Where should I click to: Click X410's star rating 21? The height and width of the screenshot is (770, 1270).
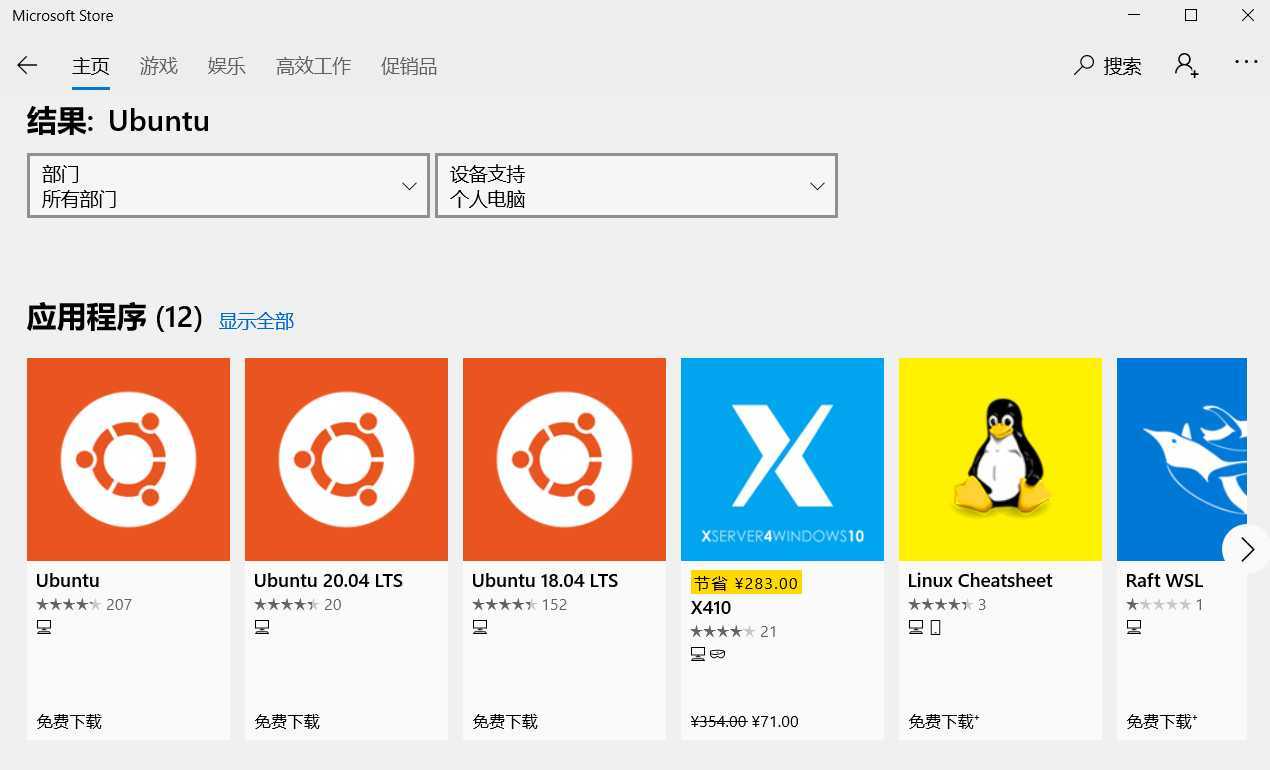pyautogui.click(x=734, y=631)
